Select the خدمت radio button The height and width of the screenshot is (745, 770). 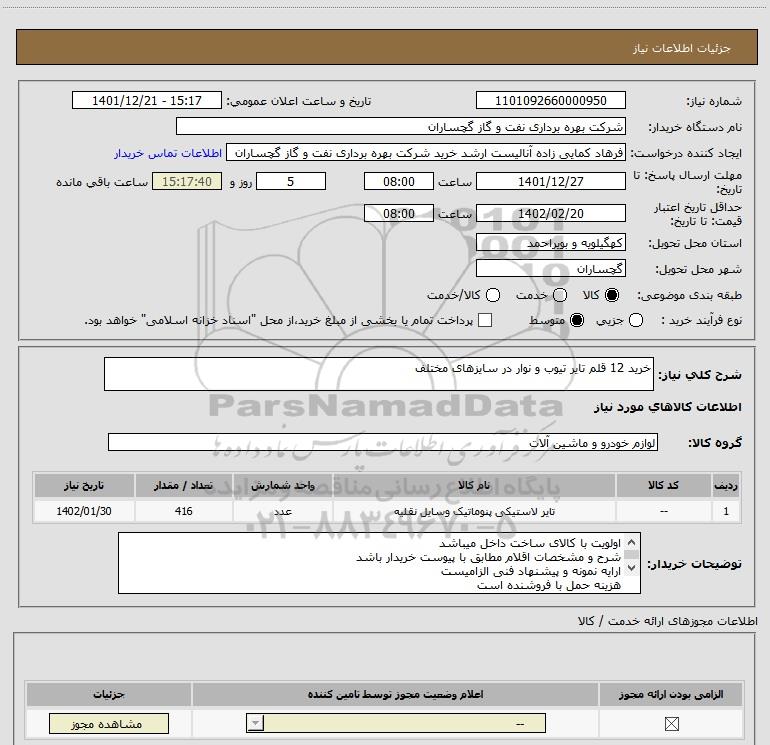click(x=560, y=295)
